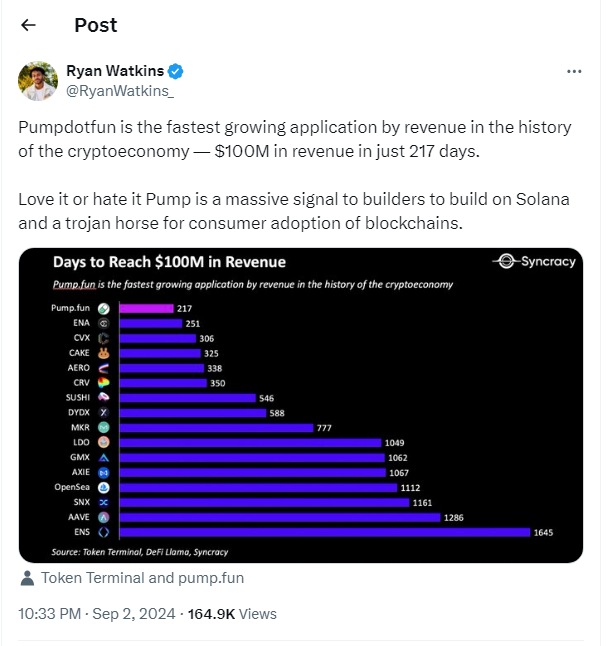Click the 10:33 PM · Sep 2, 2024 timestamp

pyautogui.click(x=93, y=613)
